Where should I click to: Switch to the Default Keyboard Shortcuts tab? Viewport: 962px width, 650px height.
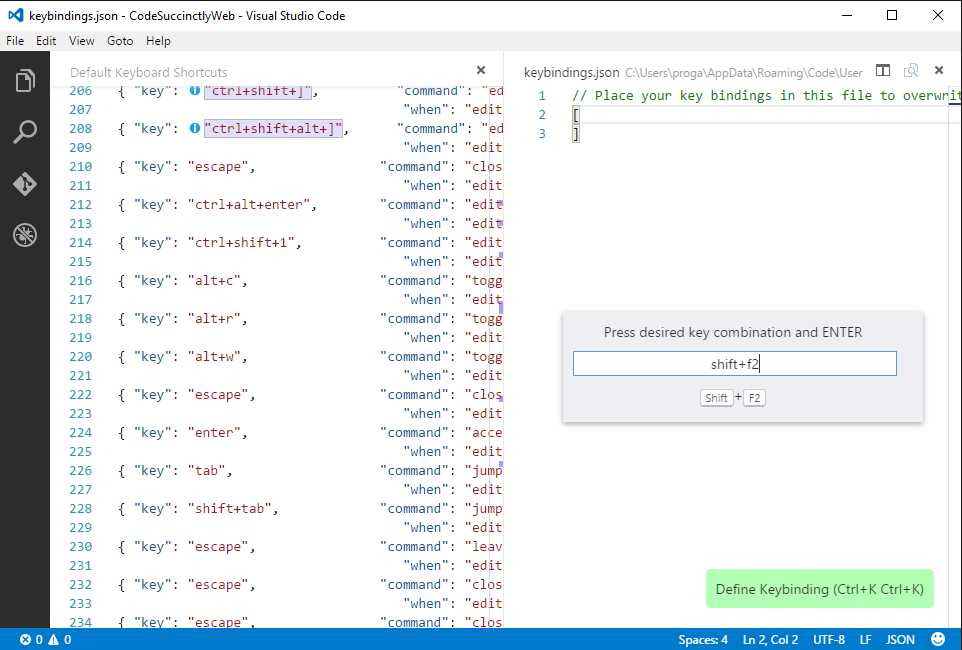pos(148,71)
